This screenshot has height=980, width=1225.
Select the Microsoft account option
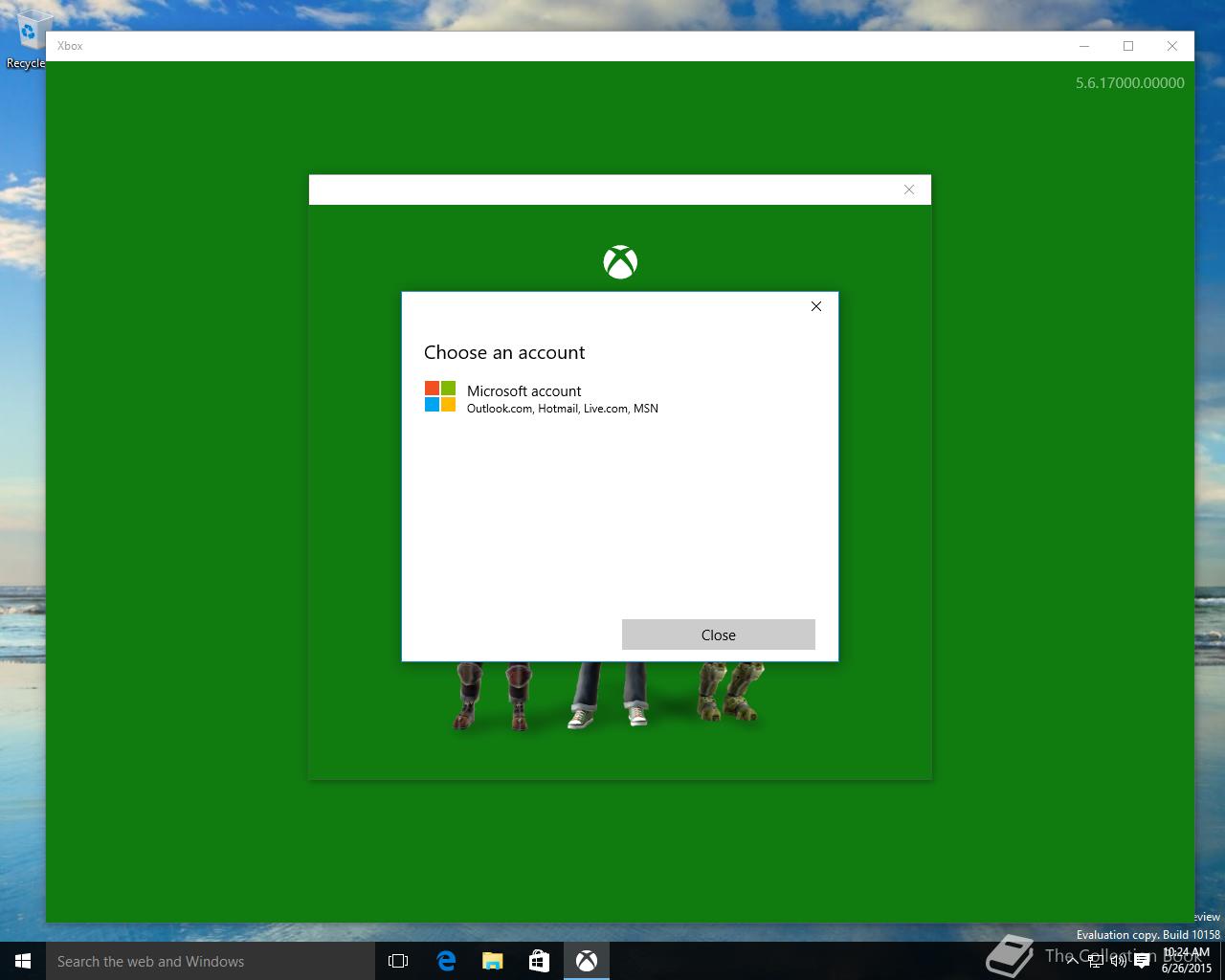(619, 397)
